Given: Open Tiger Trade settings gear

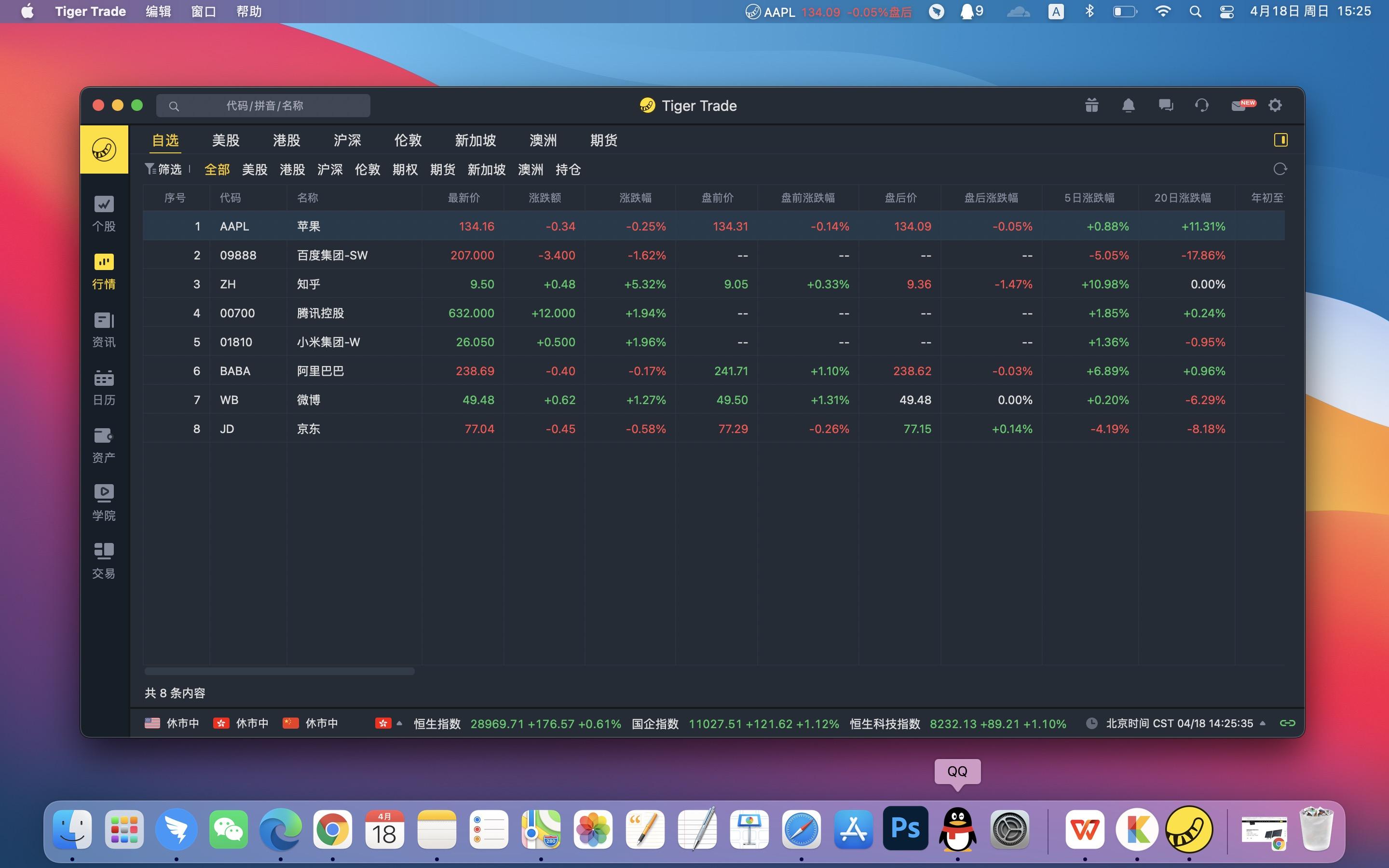Looking at the screenshot, I should point(1275,106).
